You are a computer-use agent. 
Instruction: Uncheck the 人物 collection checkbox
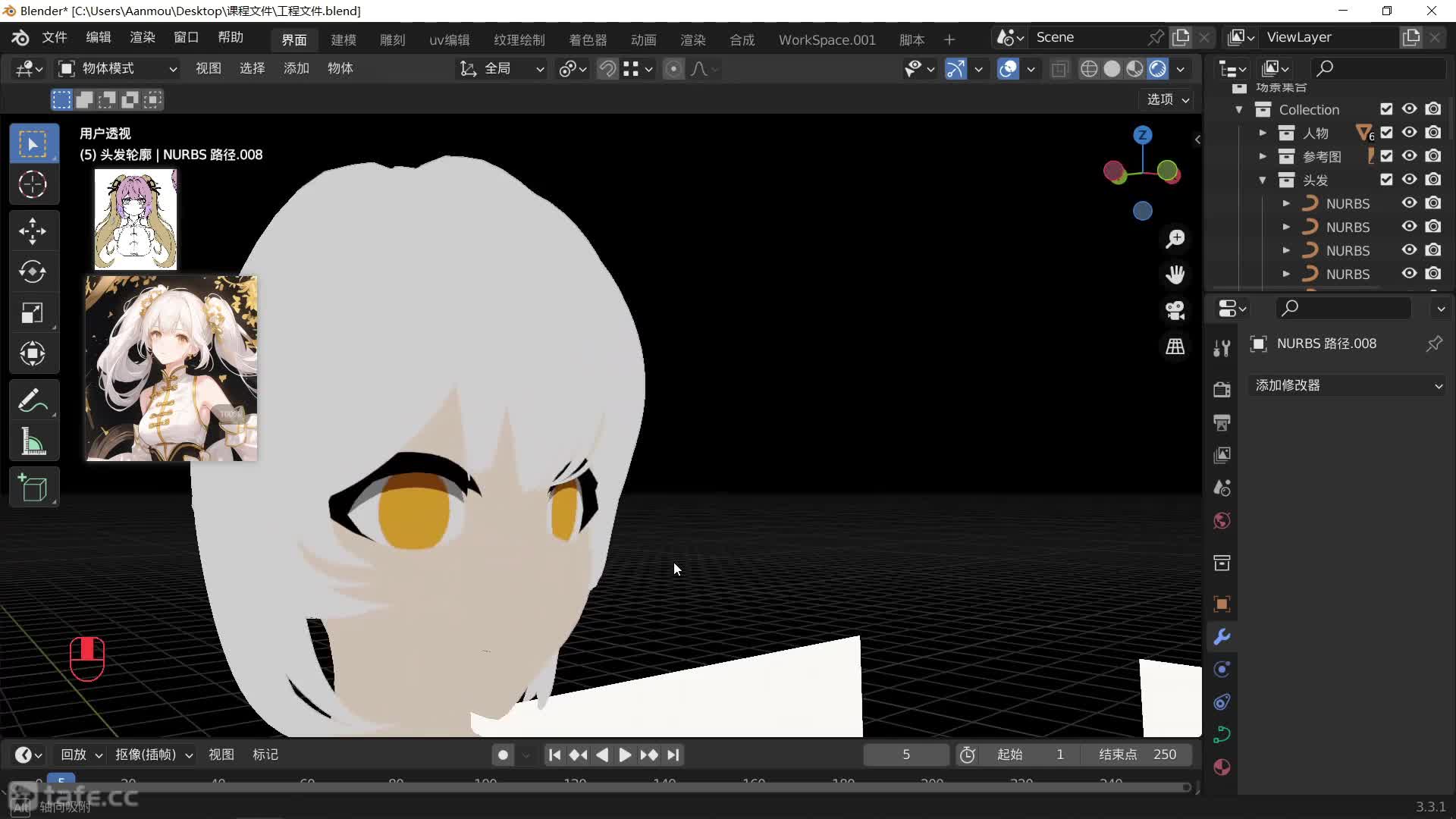tap(1386, 133)
